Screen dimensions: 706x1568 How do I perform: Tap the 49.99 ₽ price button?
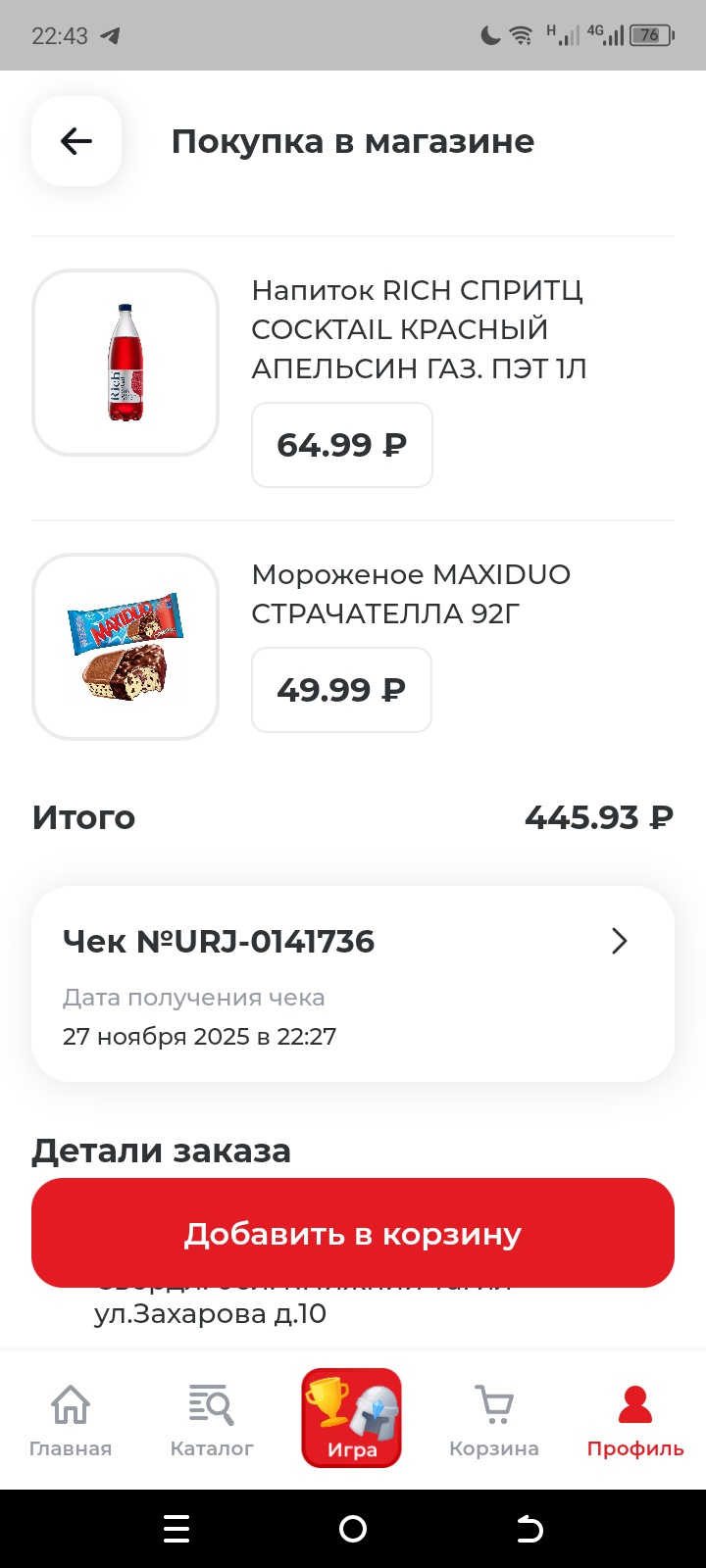click(x=341, y=690)
